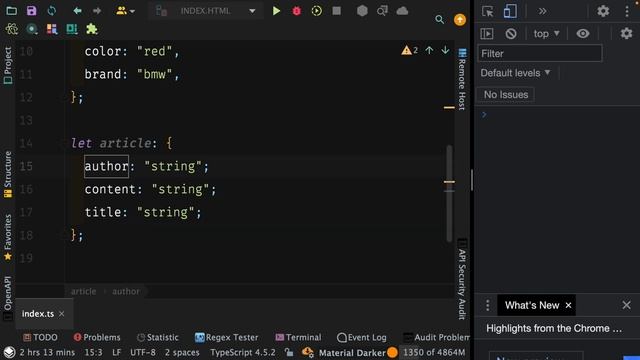Close the index.ts tab
Image resolution: width=640 pixels, height=360 pixels.
point(61,313)
